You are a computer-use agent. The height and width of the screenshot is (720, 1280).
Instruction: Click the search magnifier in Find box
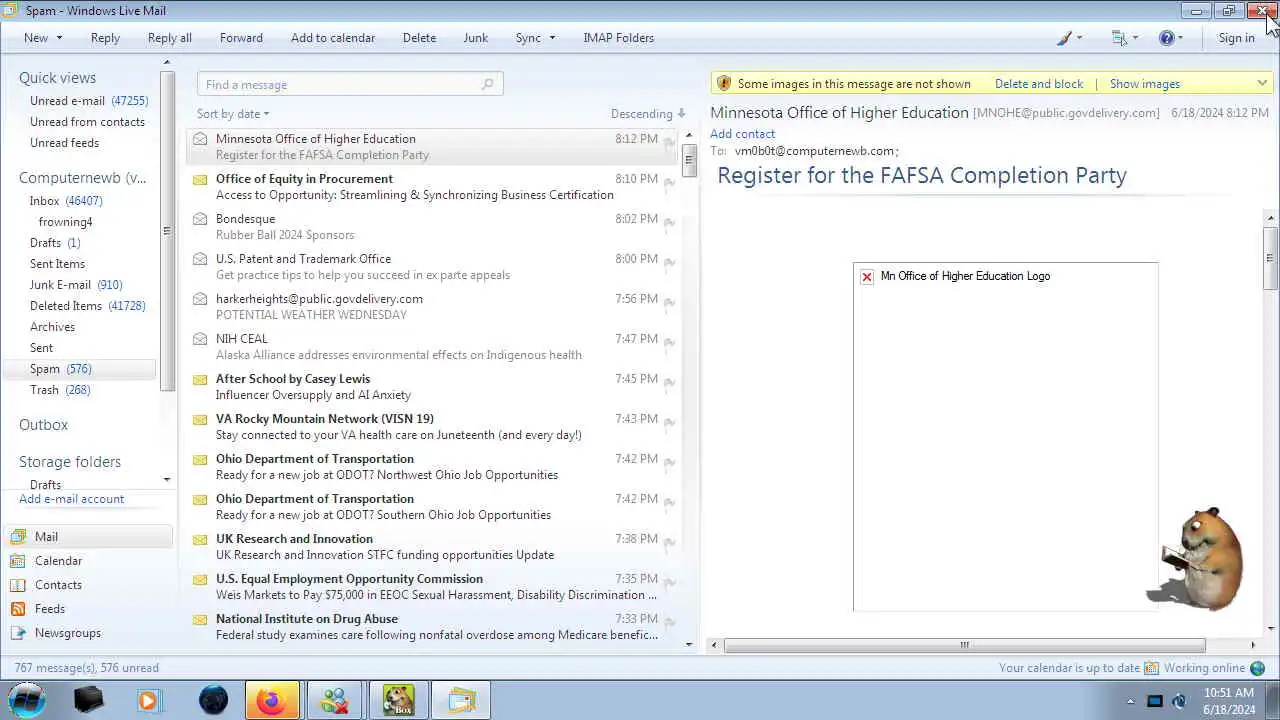click(x=488, y=85)
